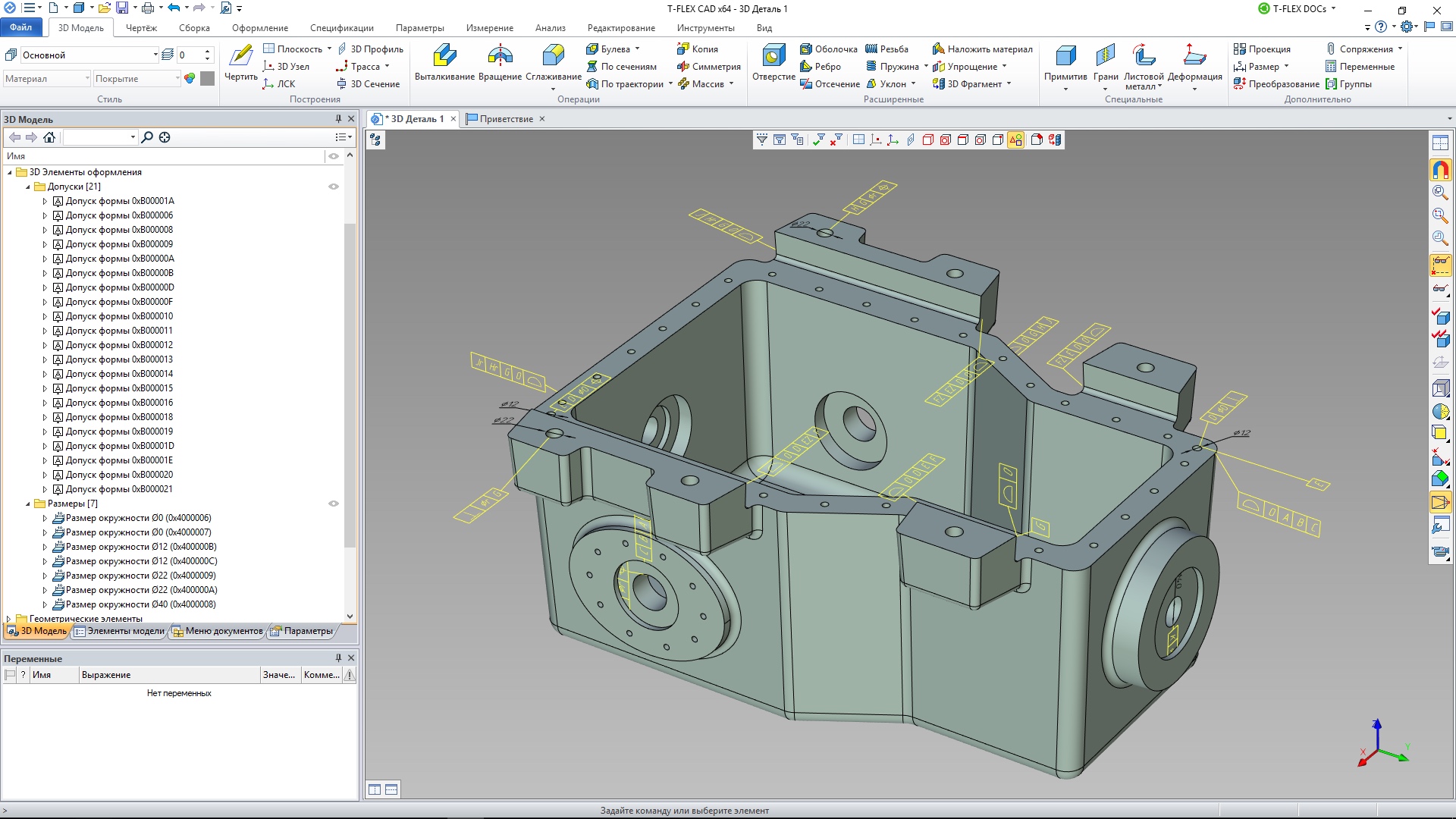Screen dimensions: 1456x819
Task: Select the Ребро rib tool
Action: point(821,66)
